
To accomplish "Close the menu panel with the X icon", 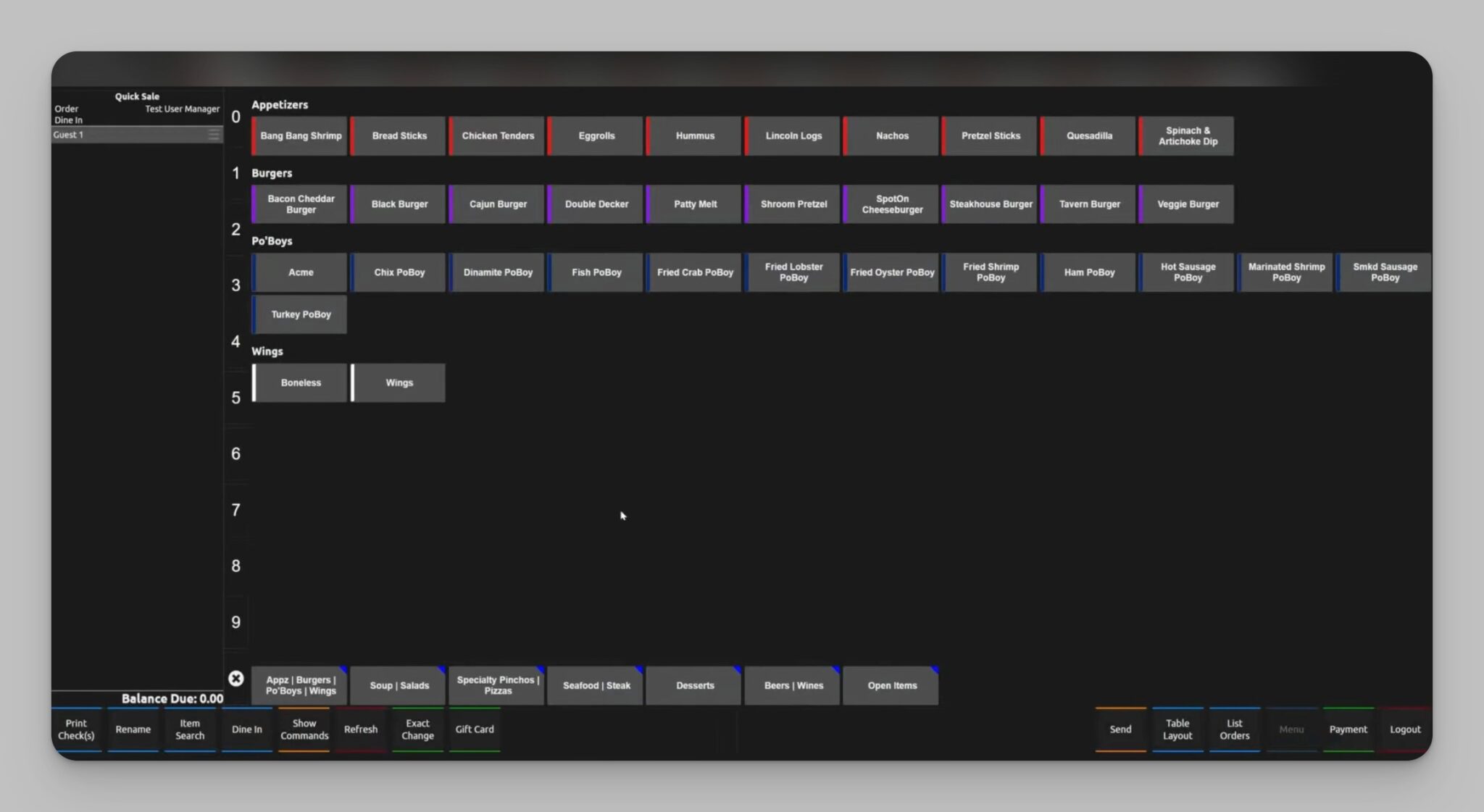I will 235,679.
